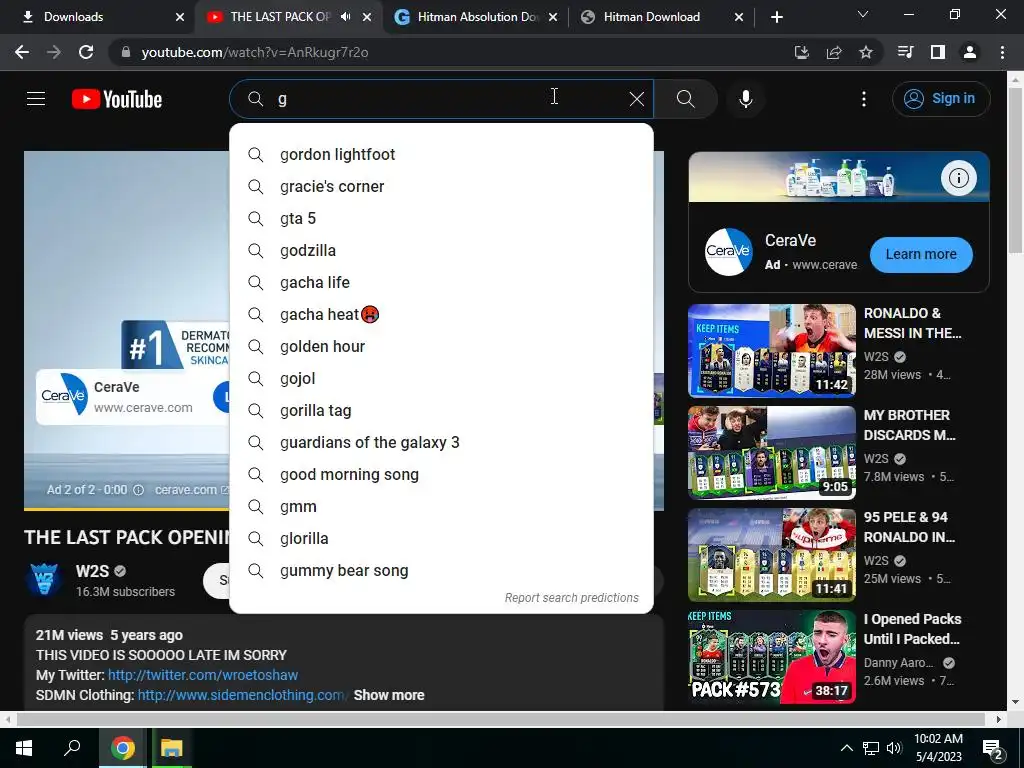Image resolution: width=1024 pixels, height=768 pixels.
Task: Open Chrome profile icon
Action: point(970,52)
